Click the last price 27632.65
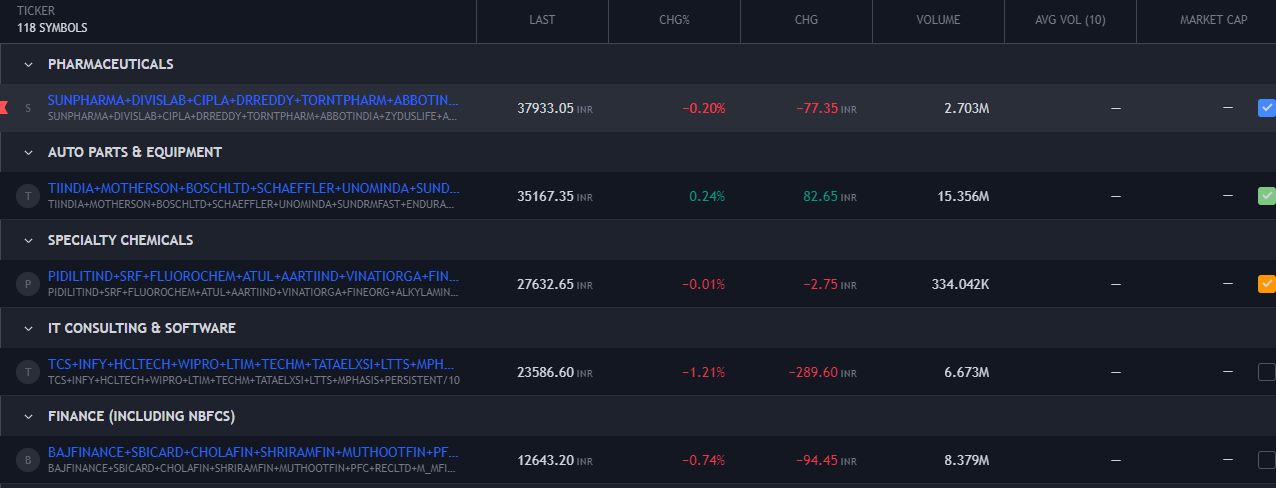The height and width of the screenshot is (488, 1276). pos(546,284)
